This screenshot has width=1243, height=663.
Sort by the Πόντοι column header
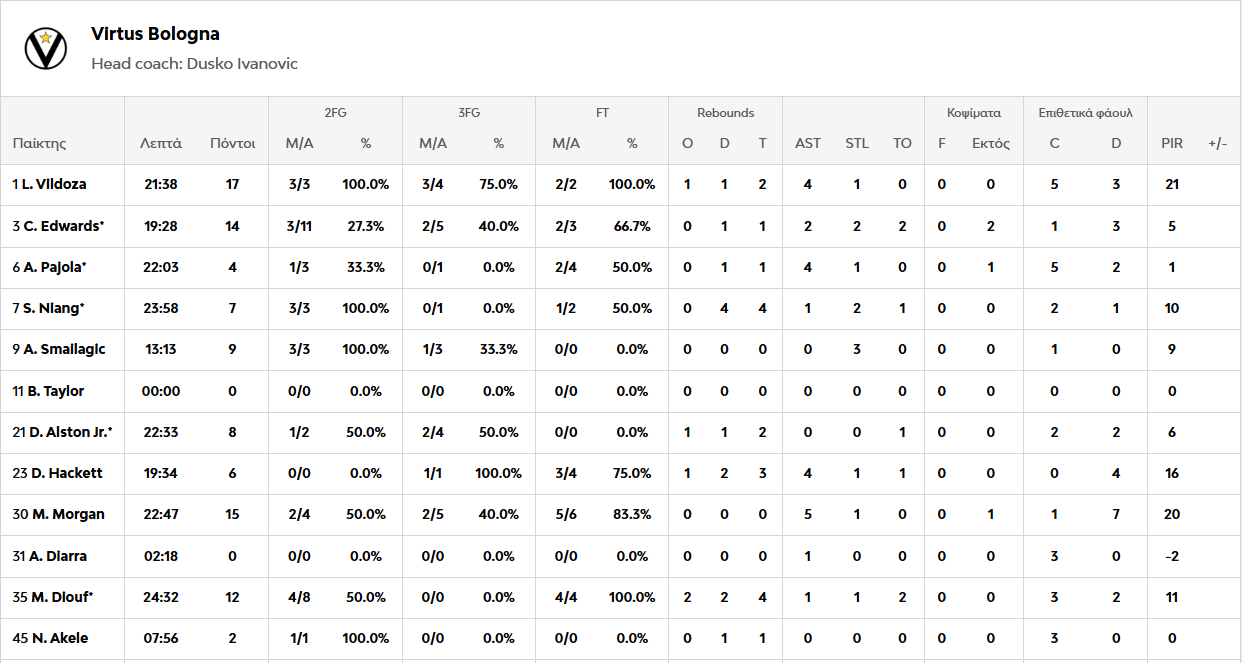pyautogui.click(x=232, y=143)
